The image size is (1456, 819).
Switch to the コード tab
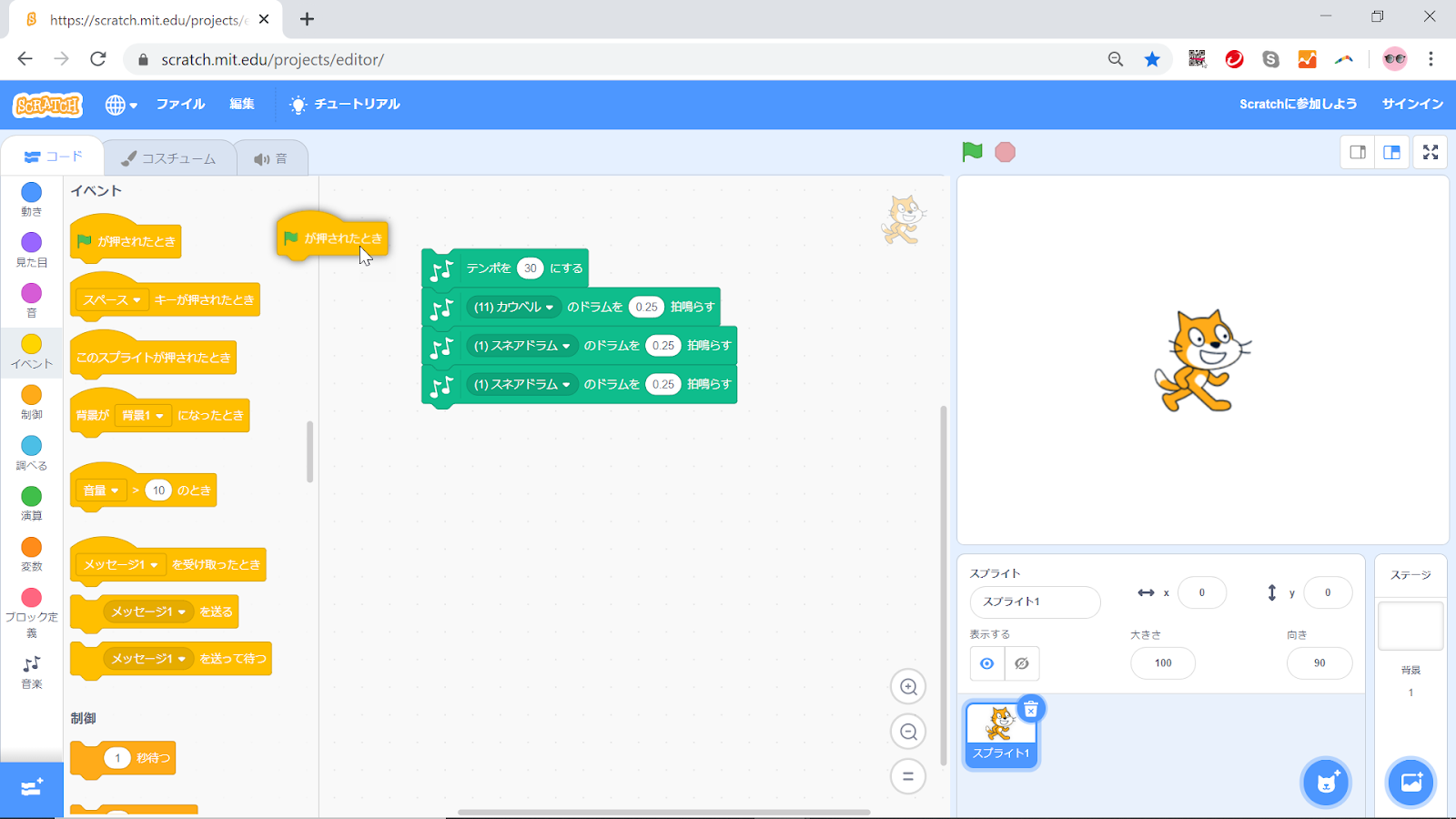[53, 157]
